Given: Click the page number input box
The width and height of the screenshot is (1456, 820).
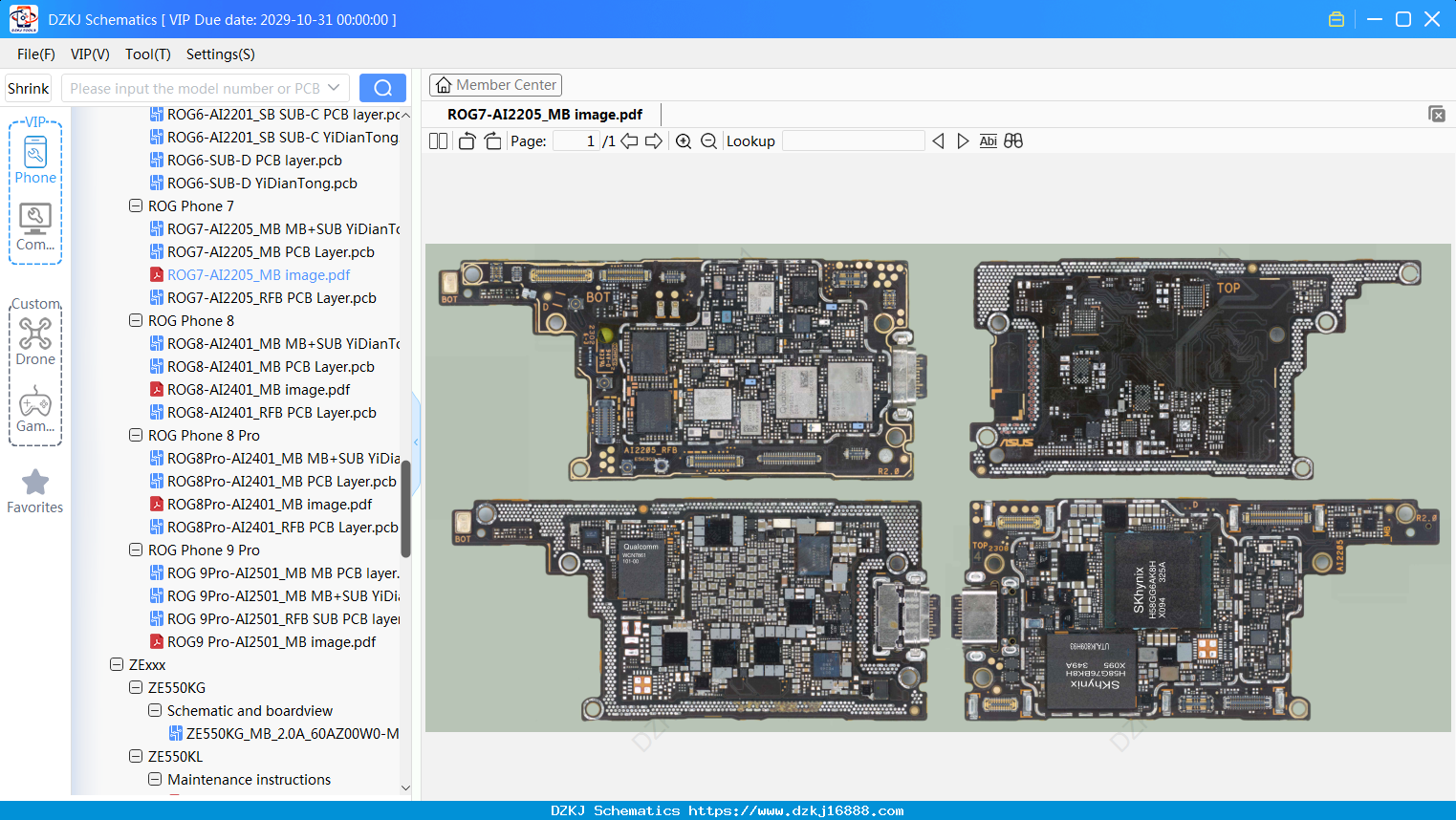Looking at the screenshot, I should [576, 141].
